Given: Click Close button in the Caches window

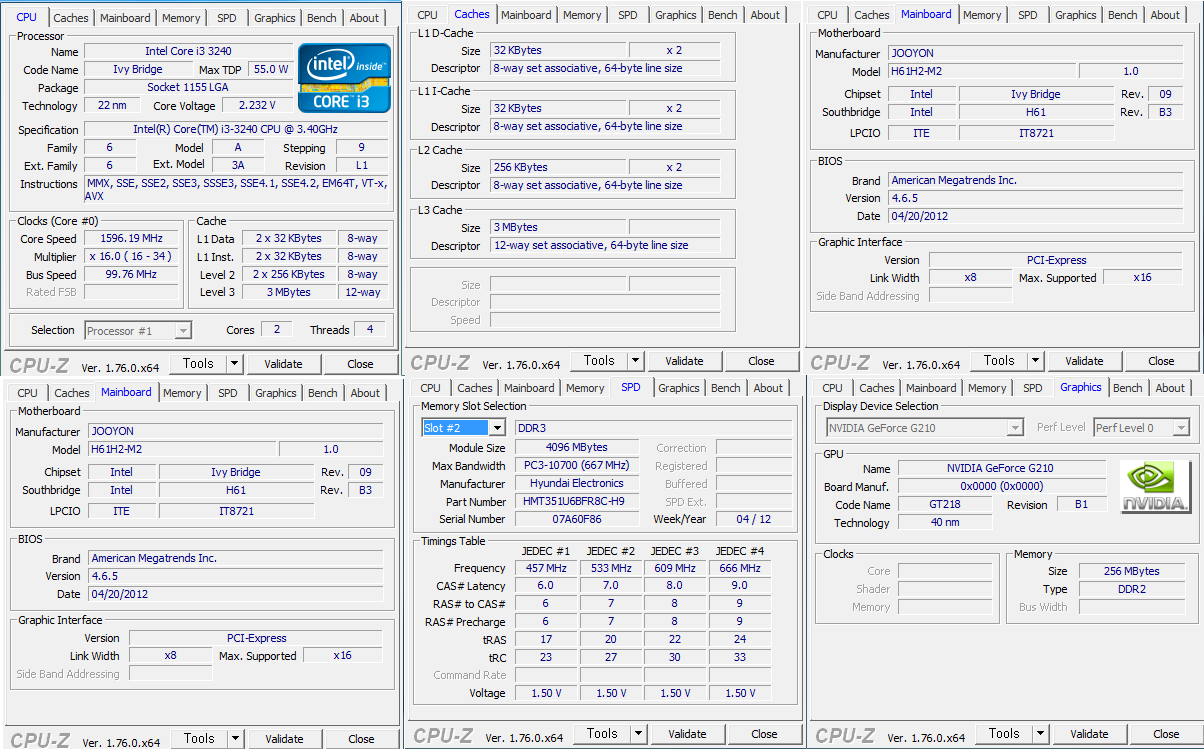Looking at the screenshot, I should point(761,361).
